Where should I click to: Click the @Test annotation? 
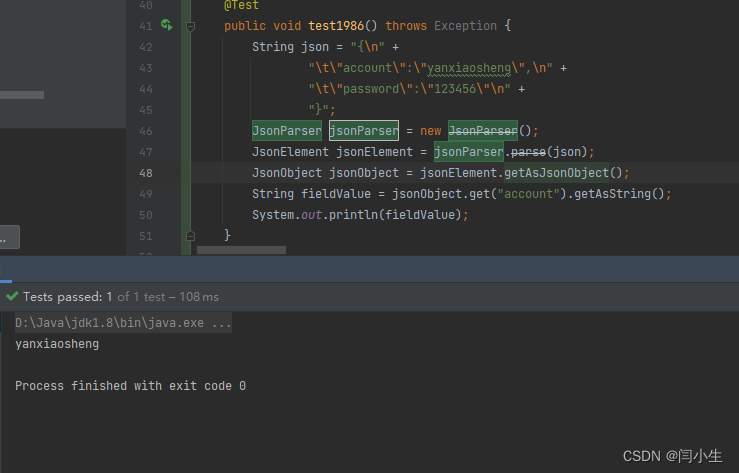click(241, 5)
